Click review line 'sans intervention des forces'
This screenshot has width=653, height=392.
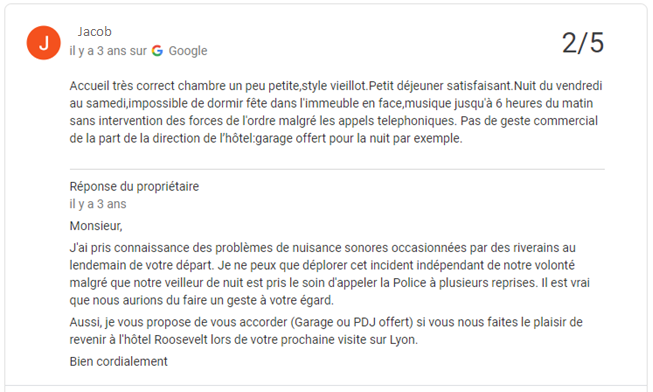pos(334,121)
